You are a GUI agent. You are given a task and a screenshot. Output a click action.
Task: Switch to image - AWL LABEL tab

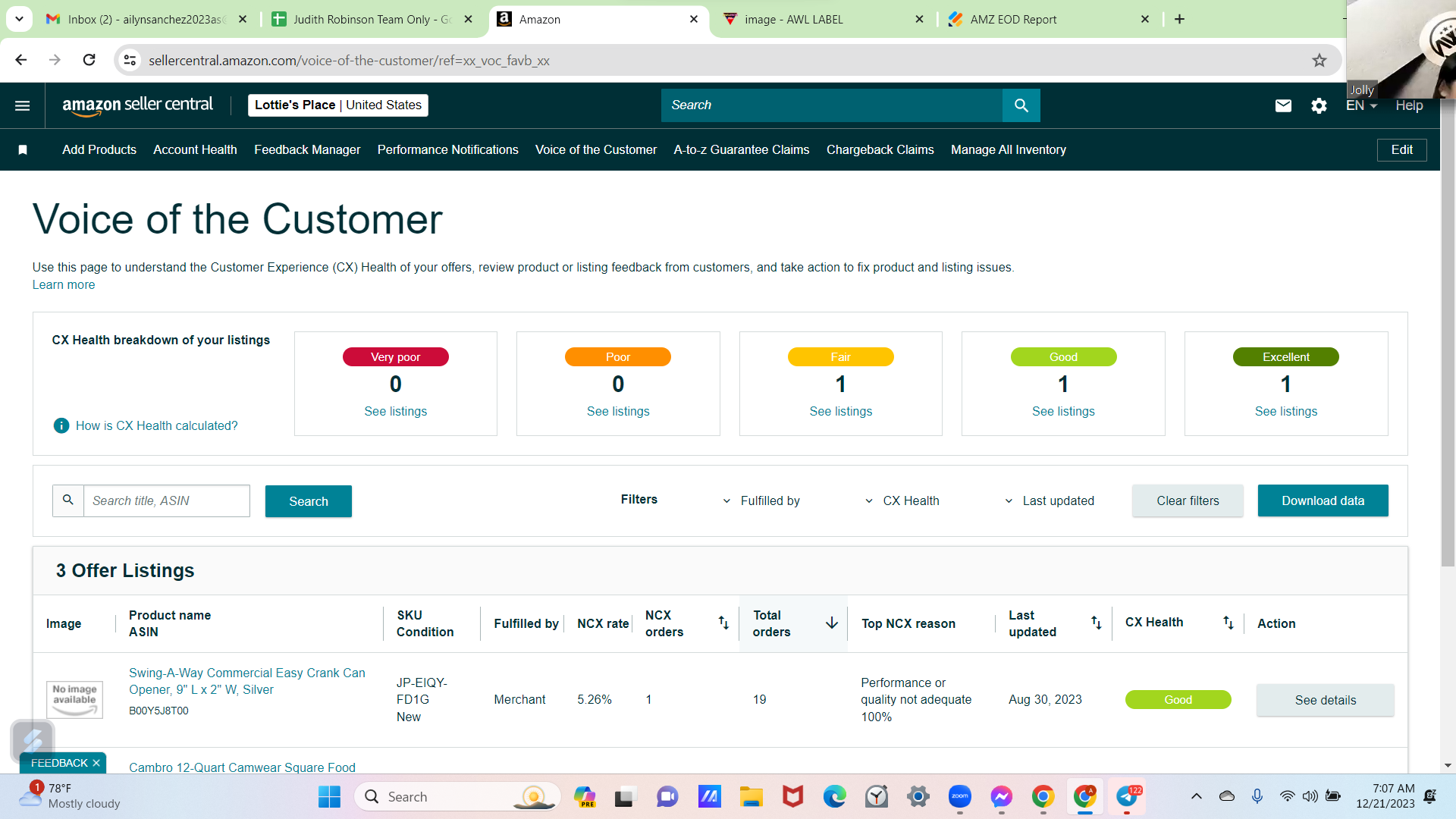tap(824, 19)
